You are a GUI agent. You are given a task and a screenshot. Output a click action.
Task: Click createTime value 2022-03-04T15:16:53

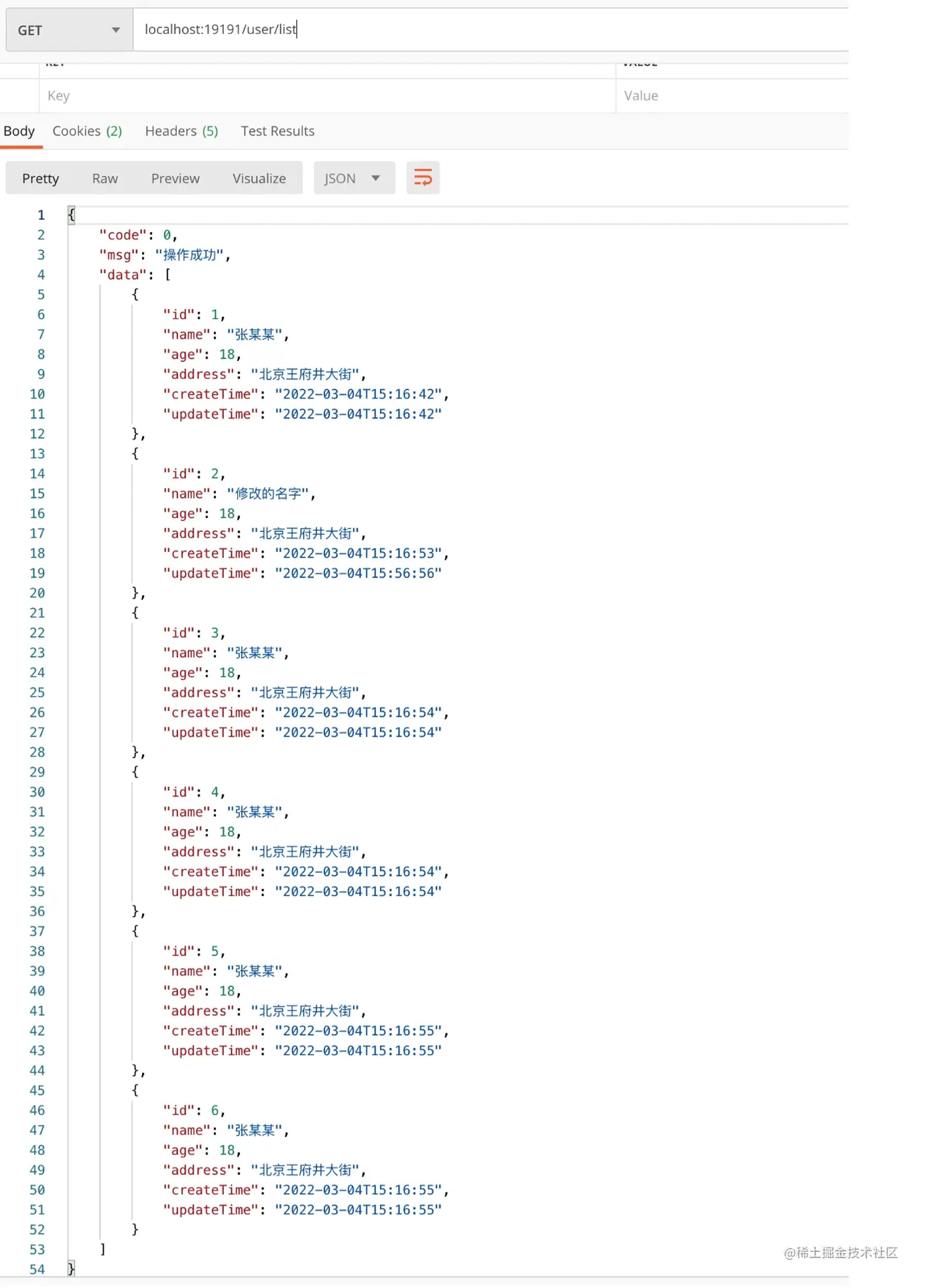click(x=358, y=553)
